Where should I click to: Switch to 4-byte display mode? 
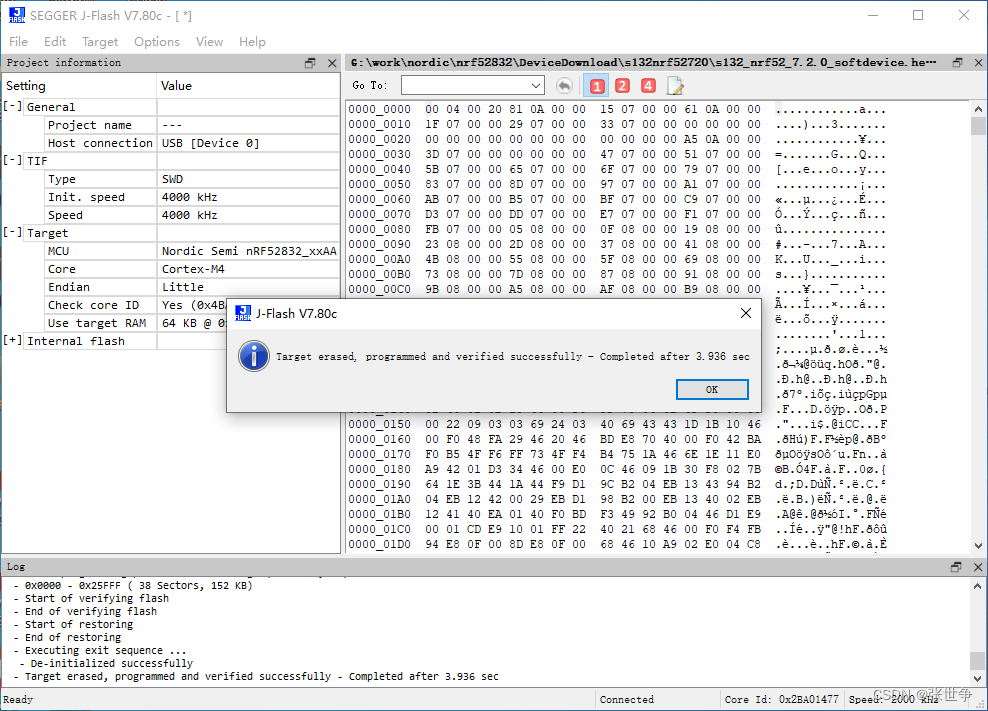(x=648, y=86)
